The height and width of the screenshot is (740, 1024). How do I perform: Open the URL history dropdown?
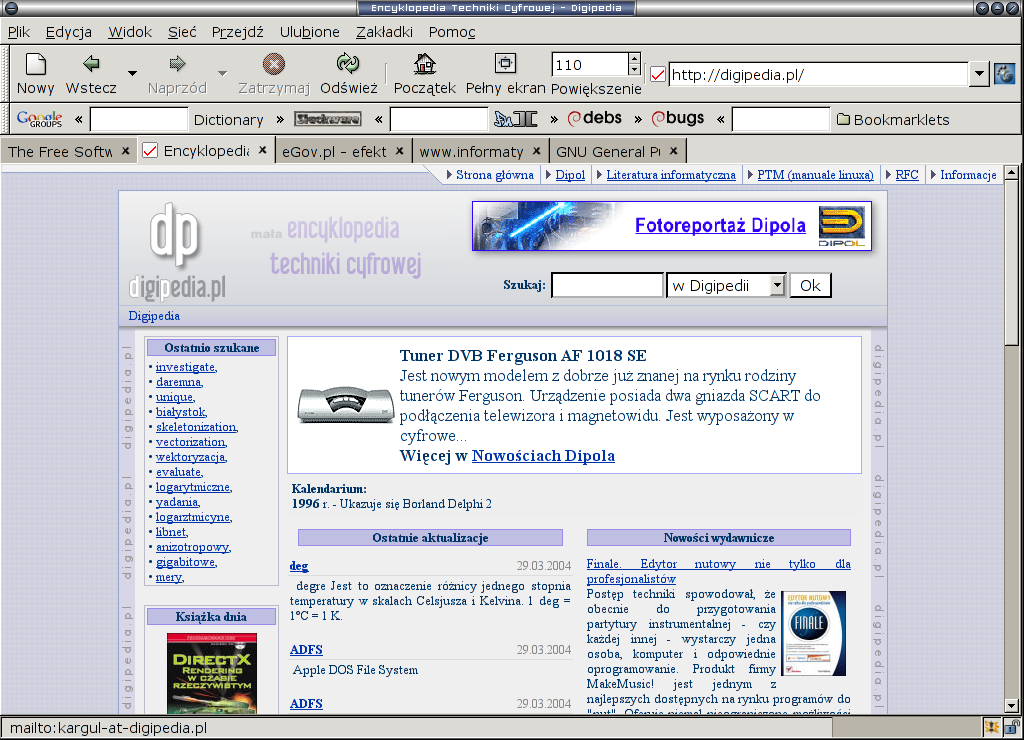(x=978, y=74)
